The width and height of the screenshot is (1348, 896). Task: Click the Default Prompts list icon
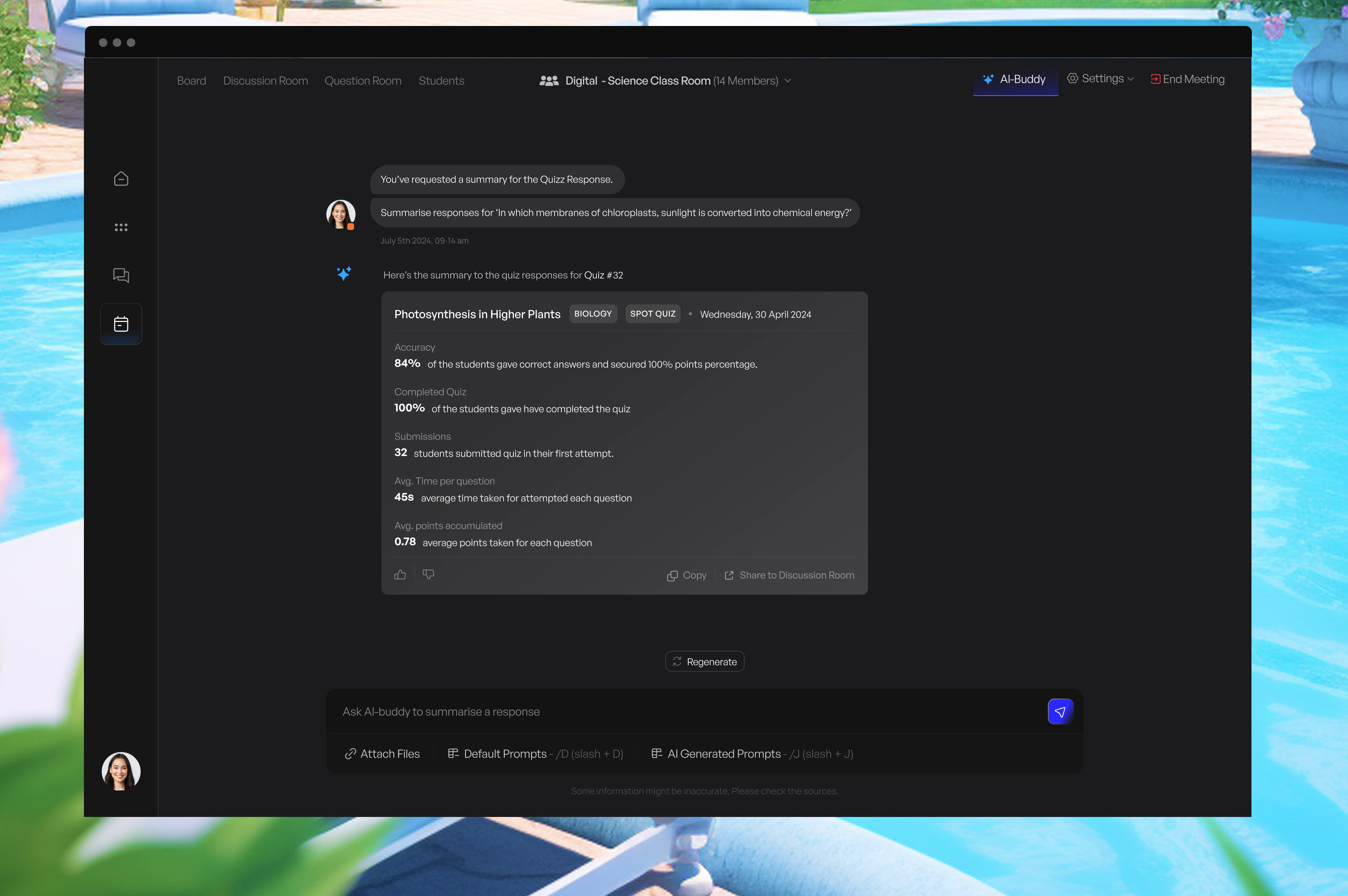[454, 754]
